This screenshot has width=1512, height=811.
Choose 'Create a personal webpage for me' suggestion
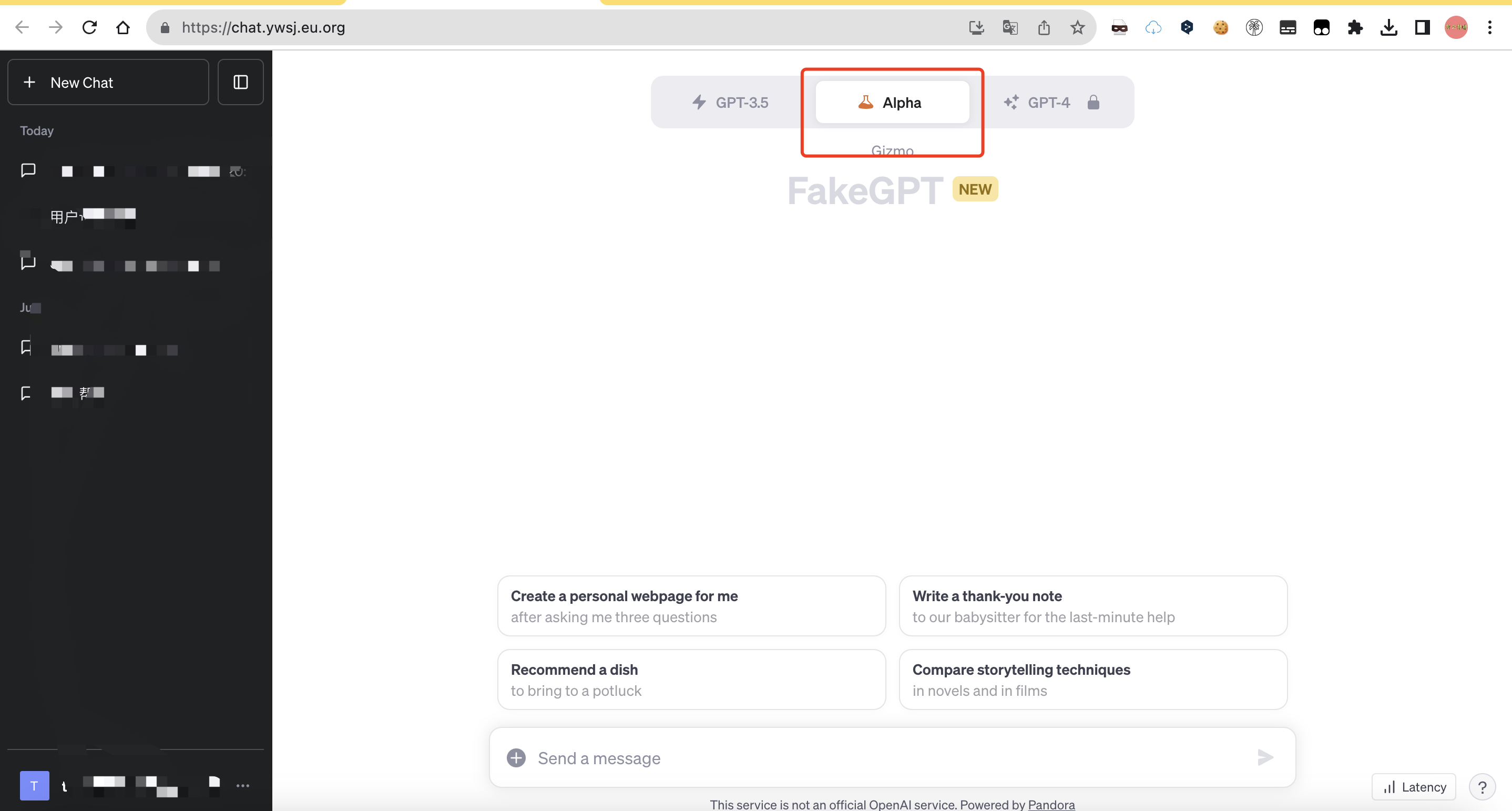point(691,606)
